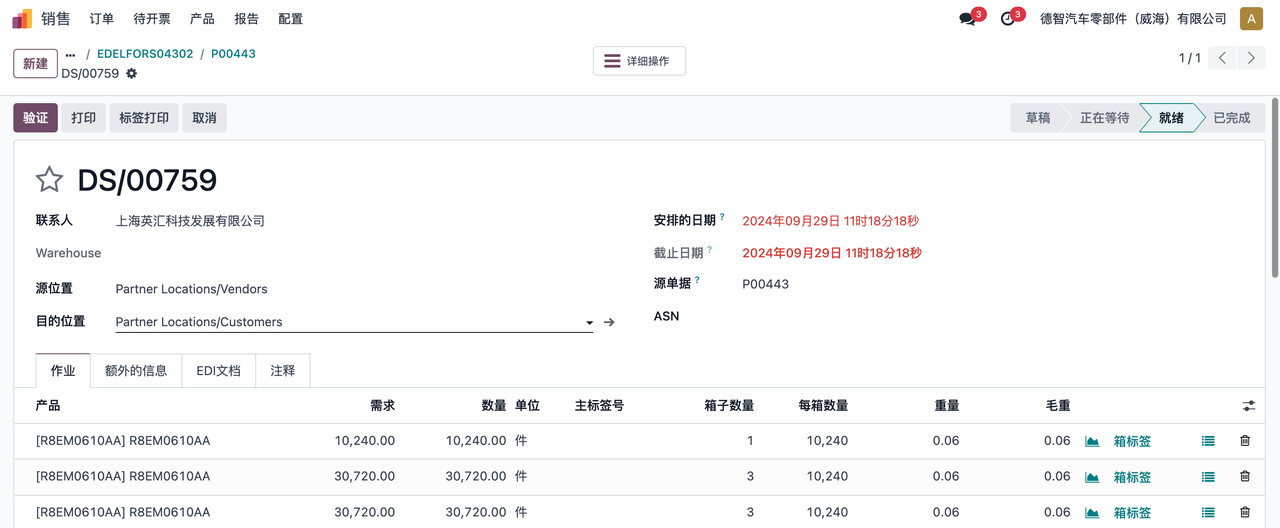Click the 已完成 status stage
1280x528 pixels.
click(1231, 118)
